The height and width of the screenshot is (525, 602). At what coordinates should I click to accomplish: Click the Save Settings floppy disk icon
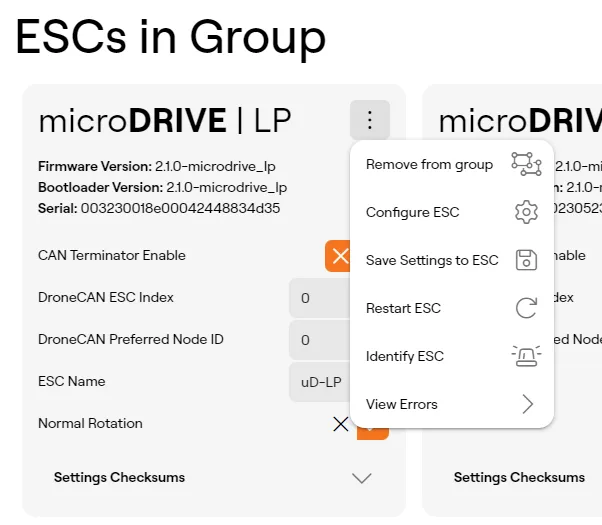[526, 260]
